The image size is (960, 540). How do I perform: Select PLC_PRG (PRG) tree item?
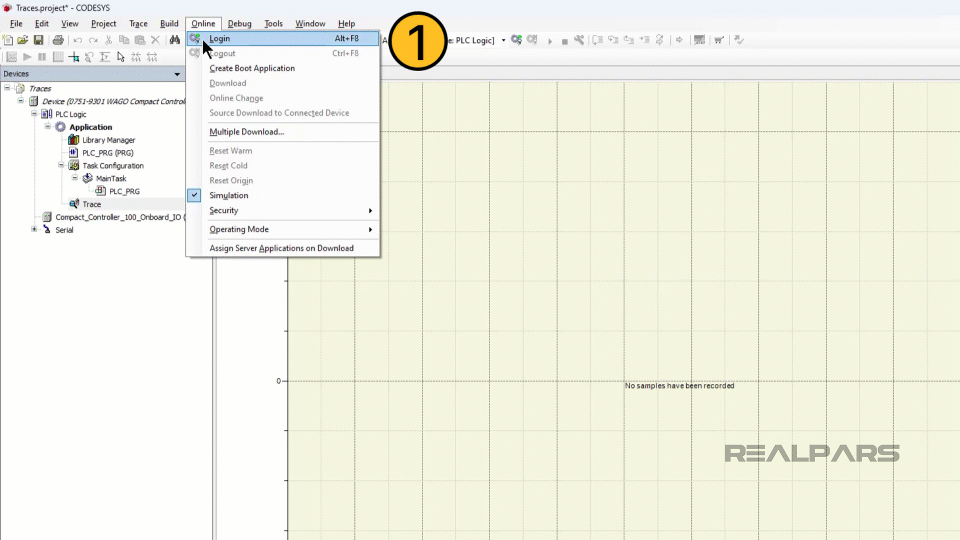(x=108, y=153)
